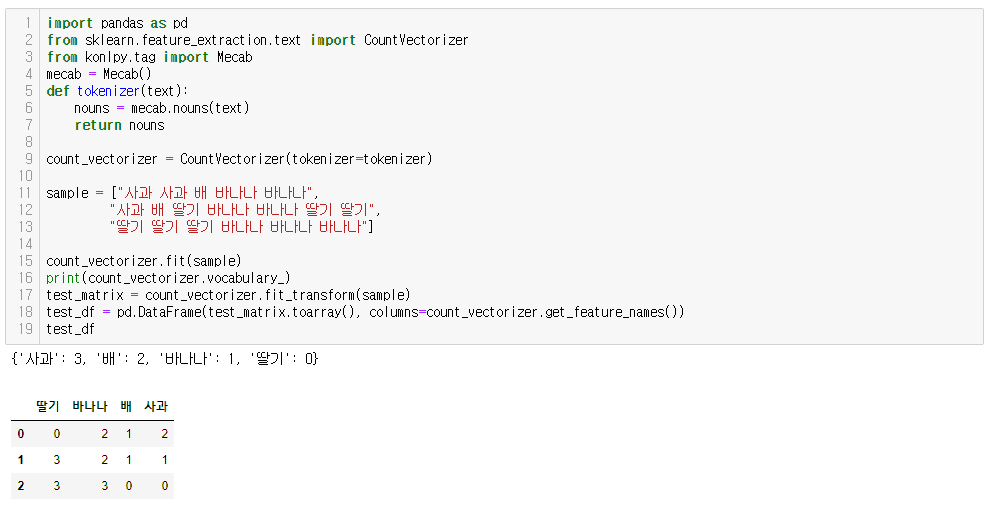Click the 딸기 column header in the table
The image size is (995, 509).
coord(47,406)
